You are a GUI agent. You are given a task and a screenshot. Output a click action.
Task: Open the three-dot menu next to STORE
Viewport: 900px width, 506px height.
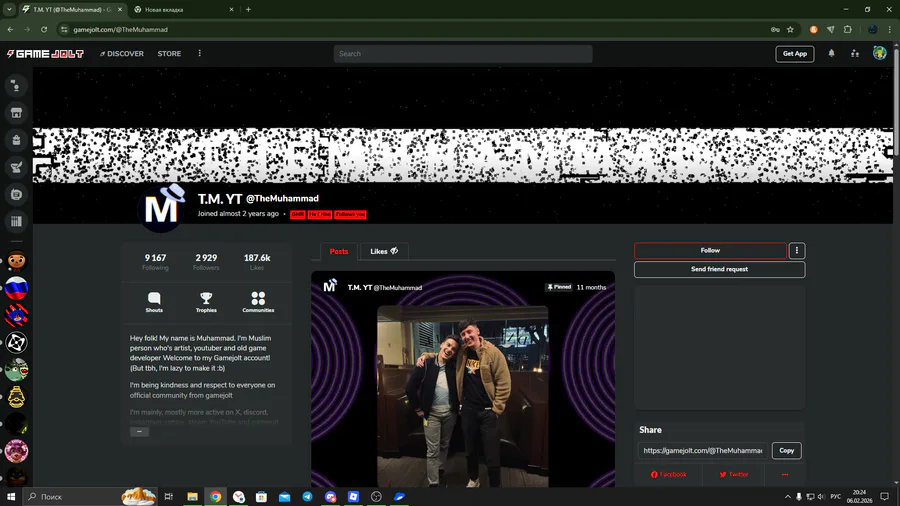[x=200, y=53]
